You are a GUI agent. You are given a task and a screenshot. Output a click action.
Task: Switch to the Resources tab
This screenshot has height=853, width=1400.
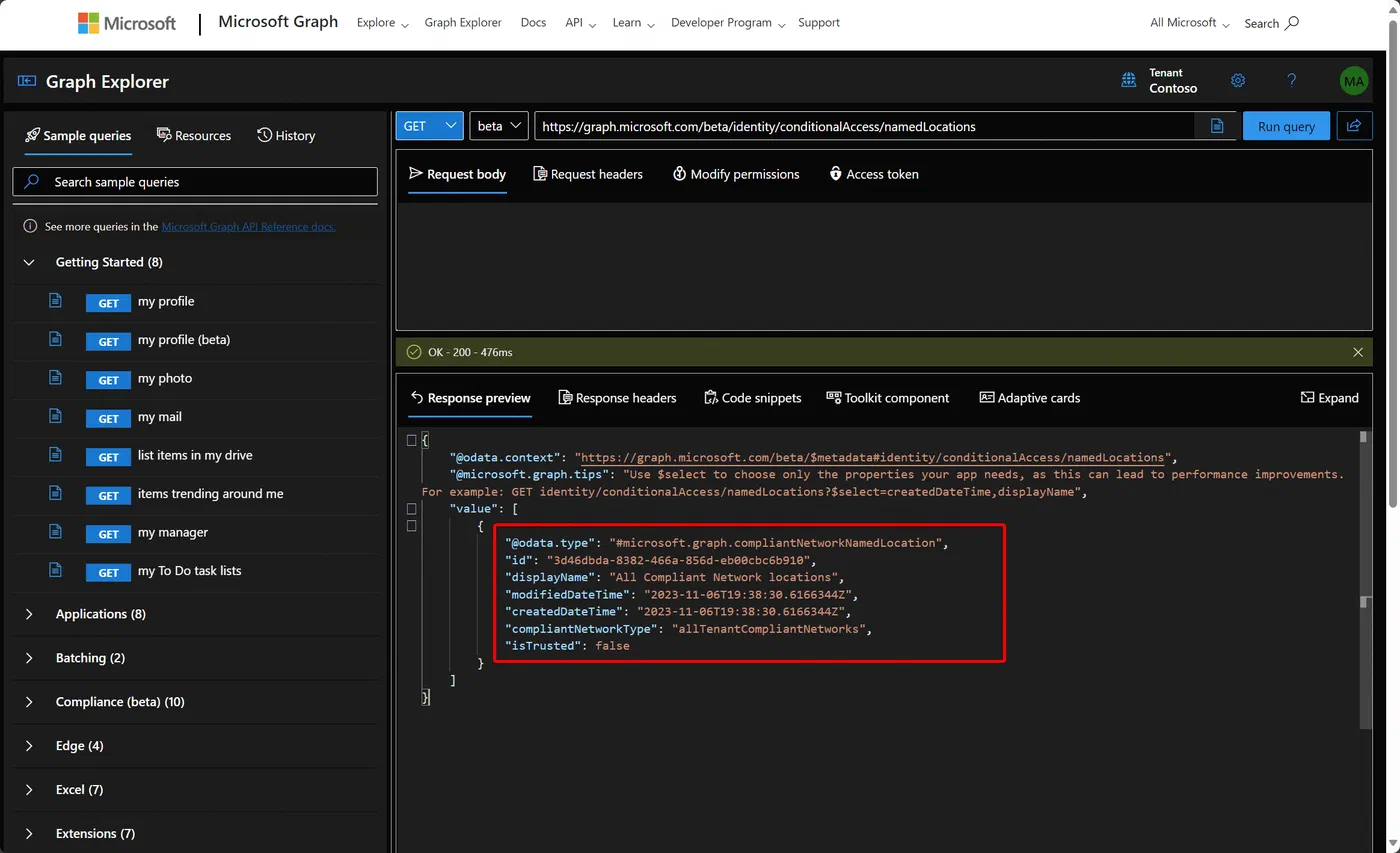194,136
